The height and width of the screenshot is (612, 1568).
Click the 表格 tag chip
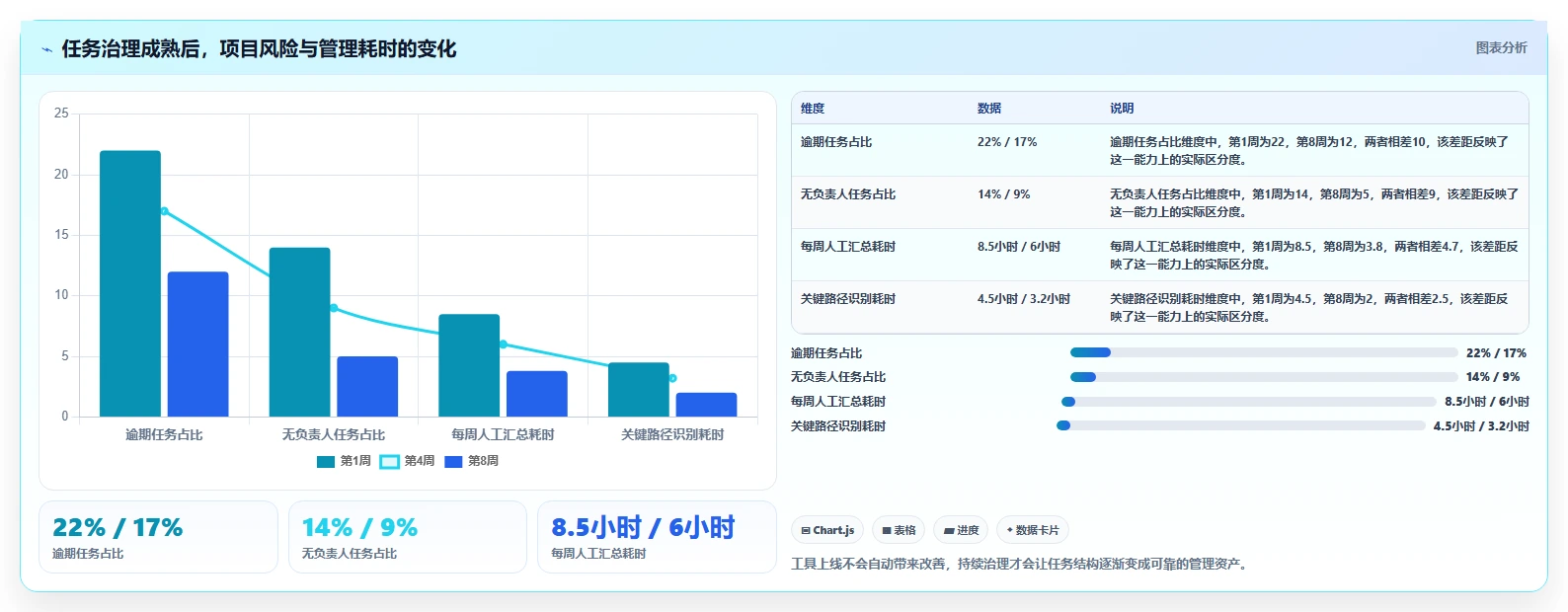(x=899, y=530)
